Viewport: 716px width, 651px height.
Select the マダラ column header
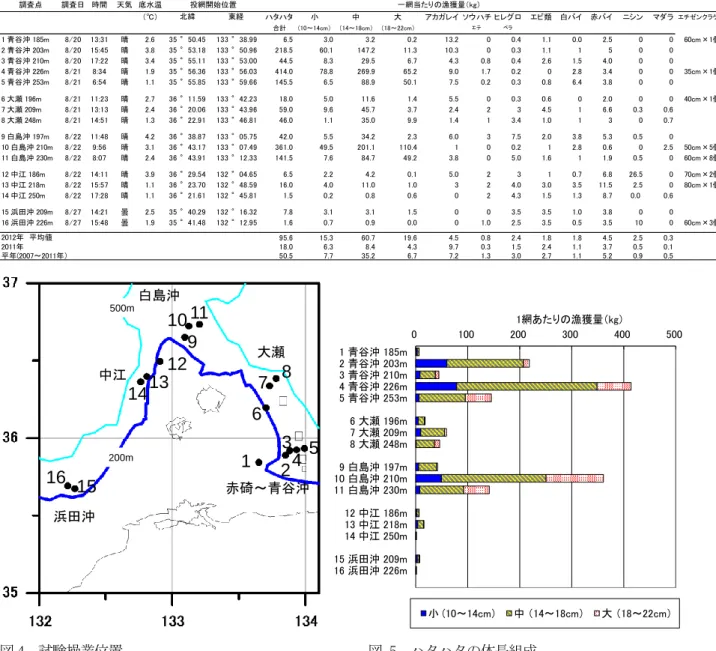[663, 17]
